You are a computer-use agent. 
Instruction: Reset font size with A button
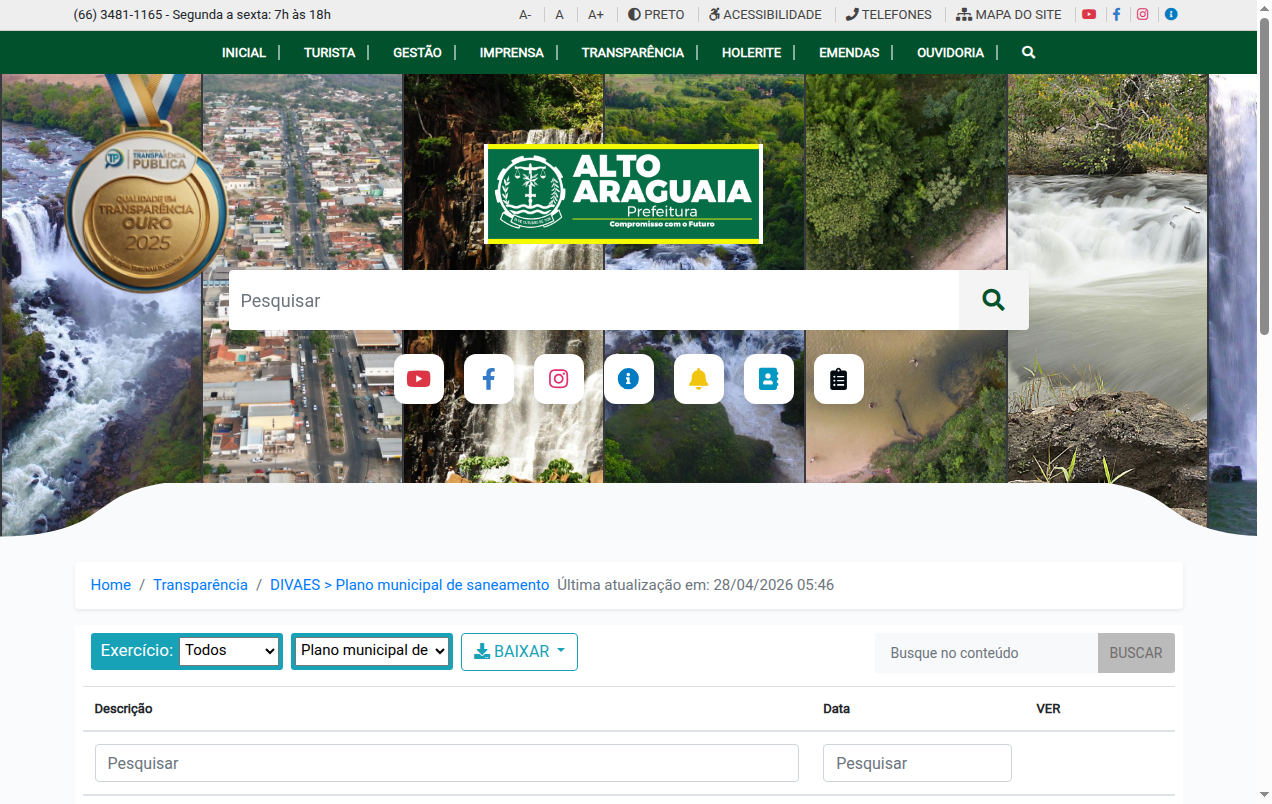point(560,15)
